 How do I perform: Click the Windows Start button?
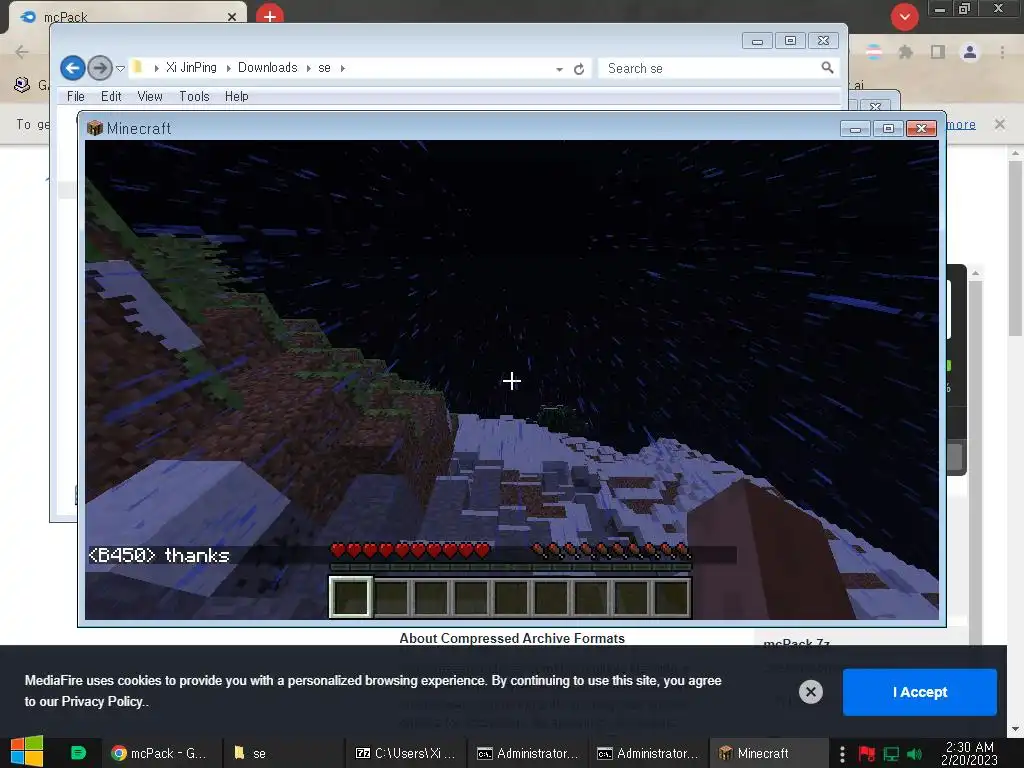(x=27, y=752)
